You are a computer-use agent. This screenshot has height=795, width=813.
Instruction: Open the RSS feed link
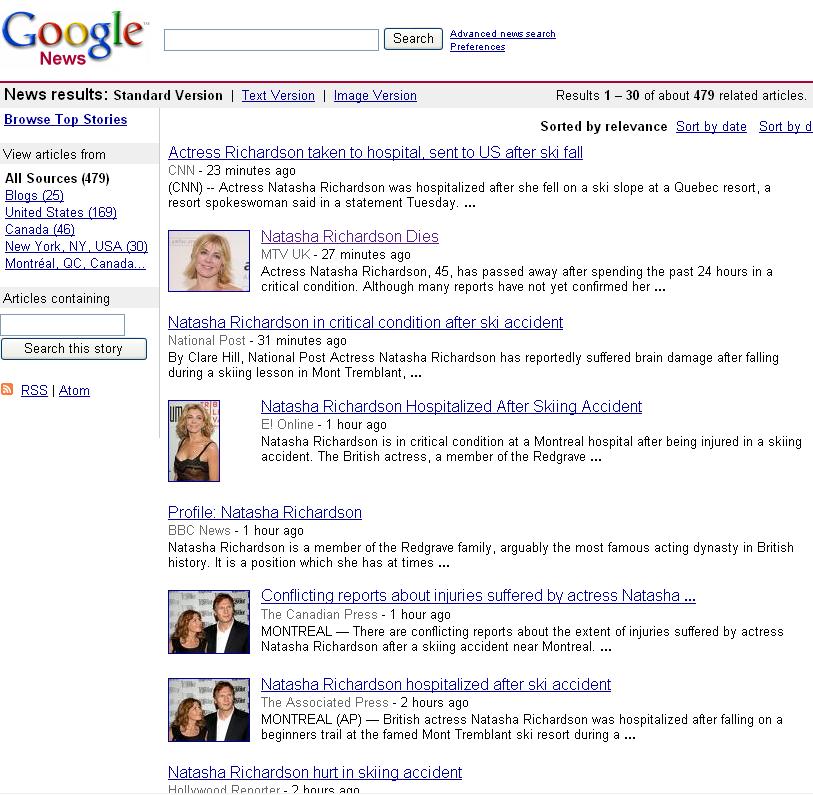[34, 390]
